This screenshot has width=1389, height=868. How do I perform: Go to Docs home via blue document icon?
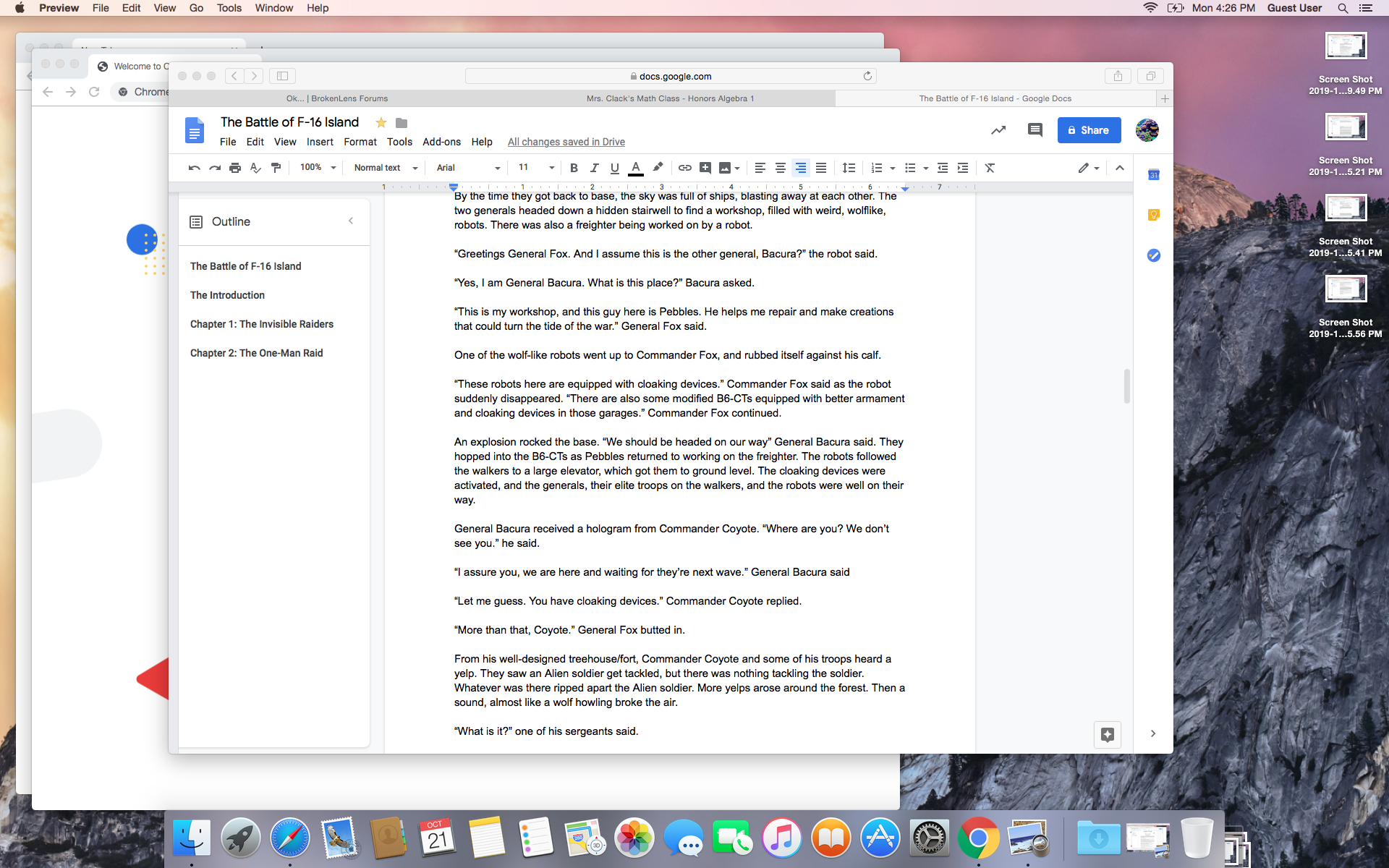tap(194, 130)
